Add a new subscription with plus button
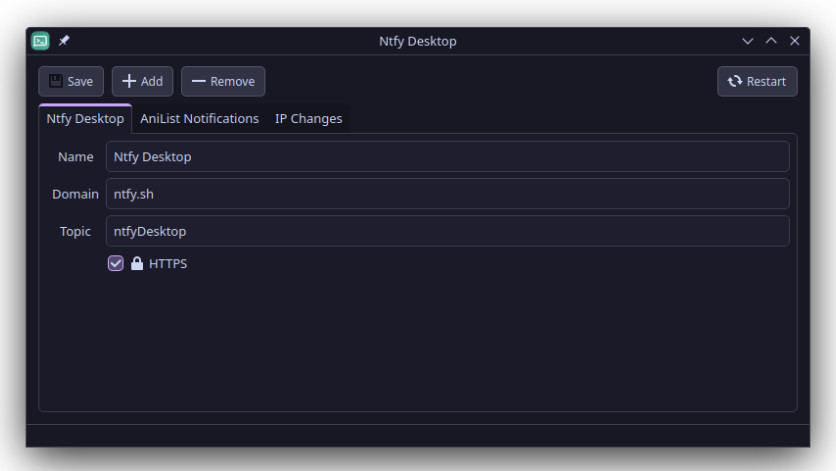Image resolution: width=836 pixels, height=471 pixels. point(142,82)
